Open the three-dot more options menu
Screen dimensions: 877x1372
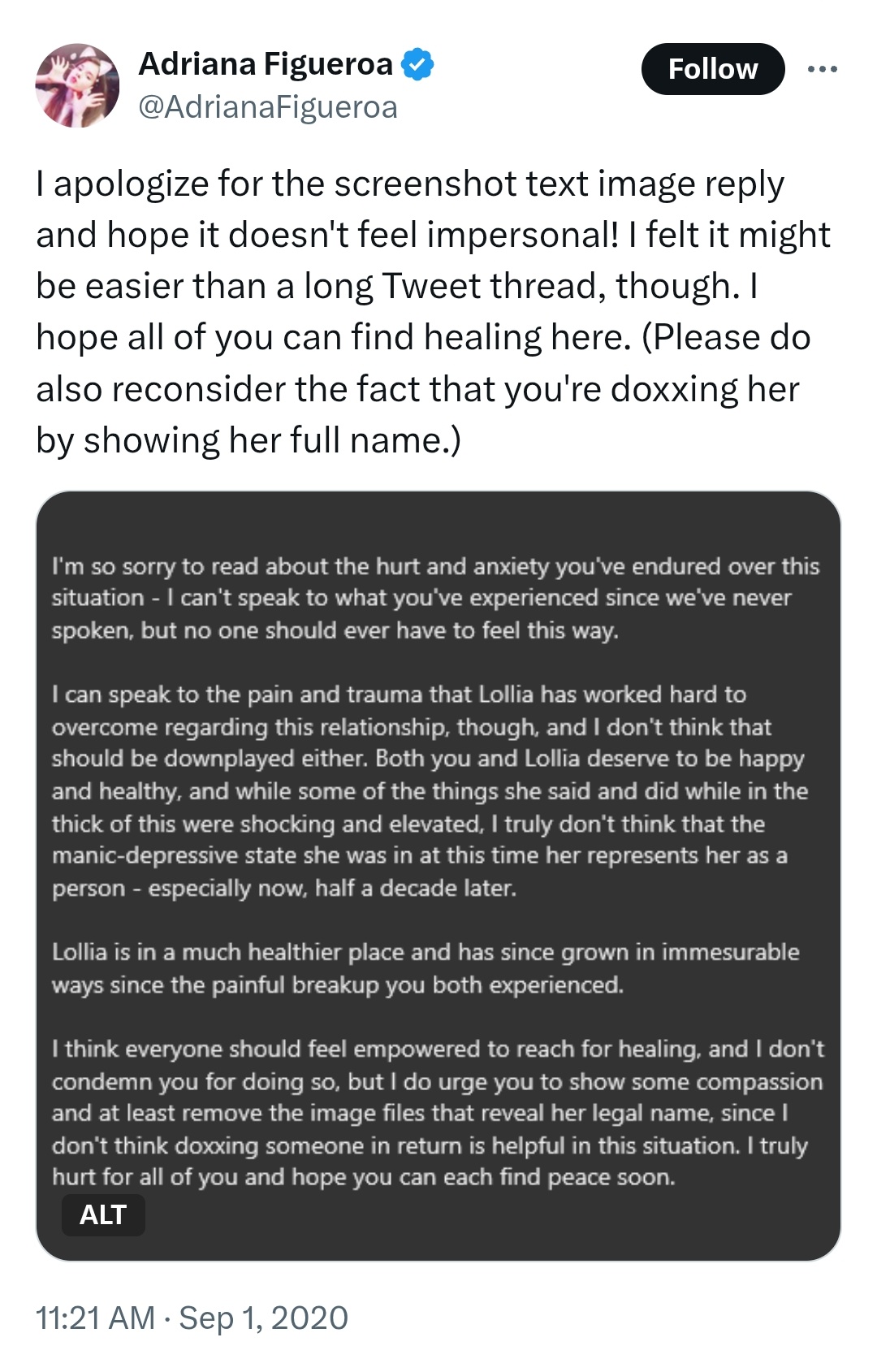coord(822,69)
